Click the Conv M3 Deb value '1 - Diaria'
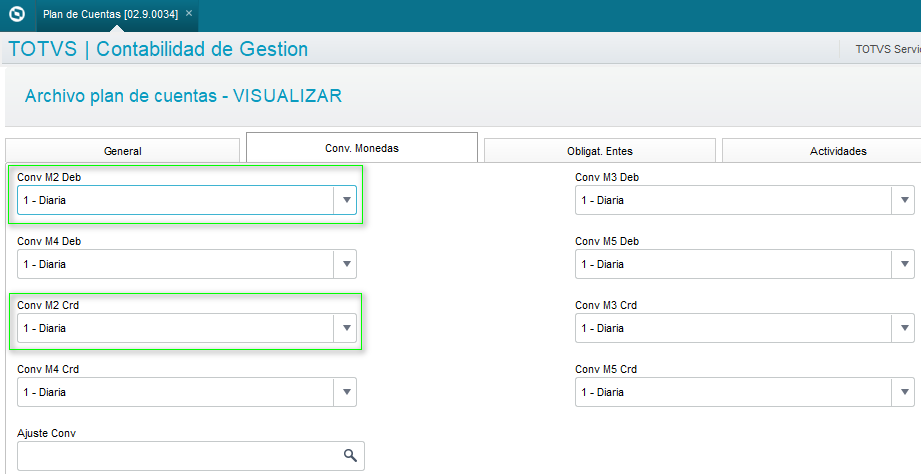This screenshot has width=921, height=474. click(603, 200)
